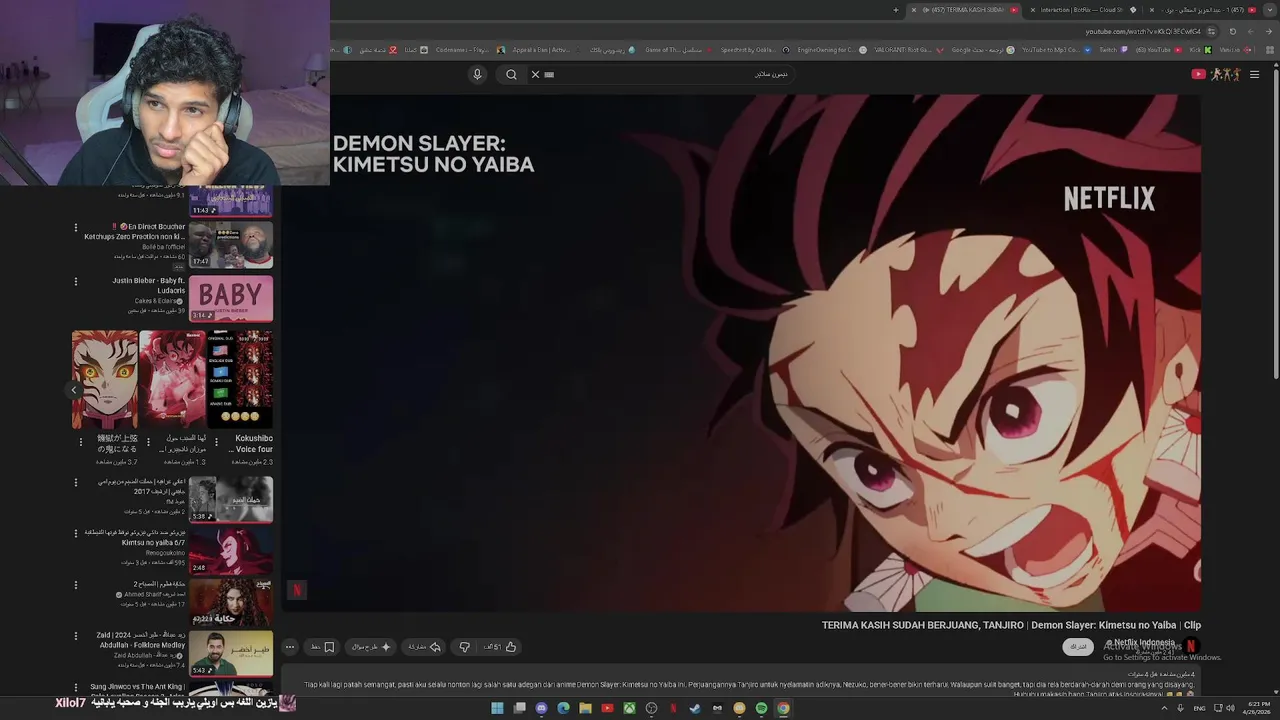Click the browser address bar URL
This screenshot has width=1280, height=720.
(1143, 31)
